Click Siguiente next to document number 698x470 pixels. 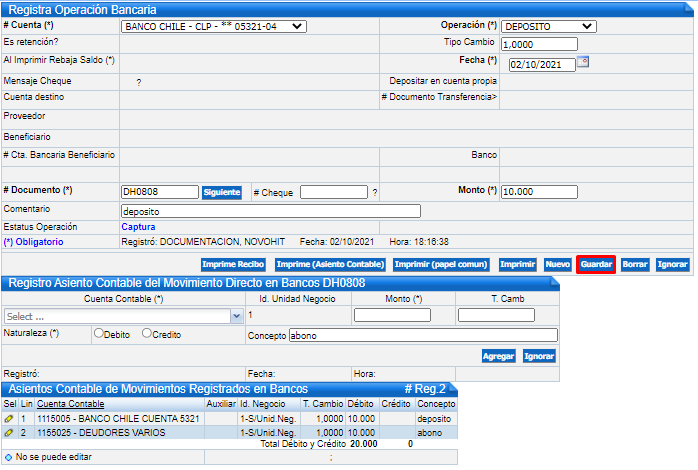pos(222,192)
